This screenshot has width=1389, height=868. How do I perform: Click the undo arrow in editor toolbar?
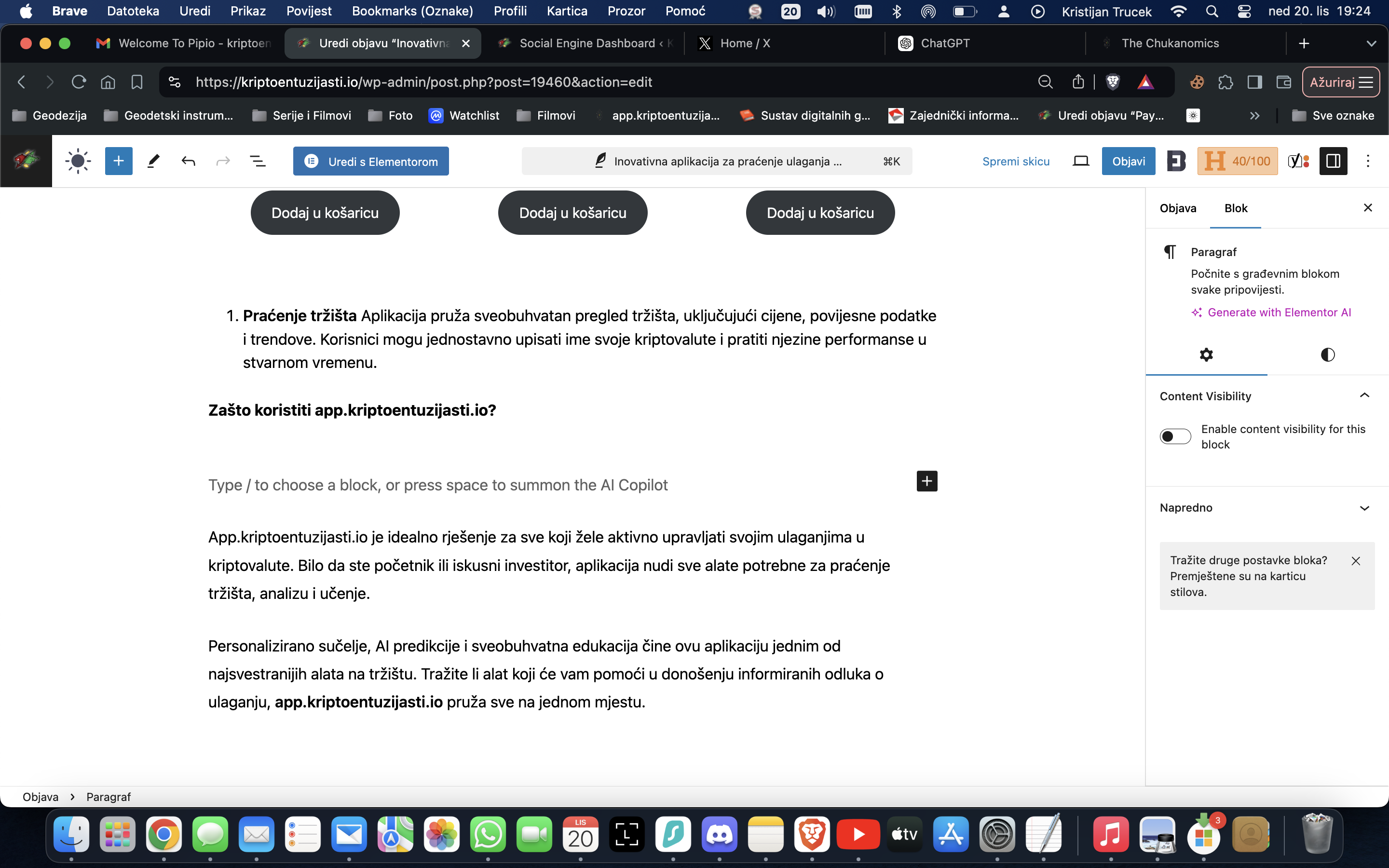pyautogui.click(x=188, y=162)
